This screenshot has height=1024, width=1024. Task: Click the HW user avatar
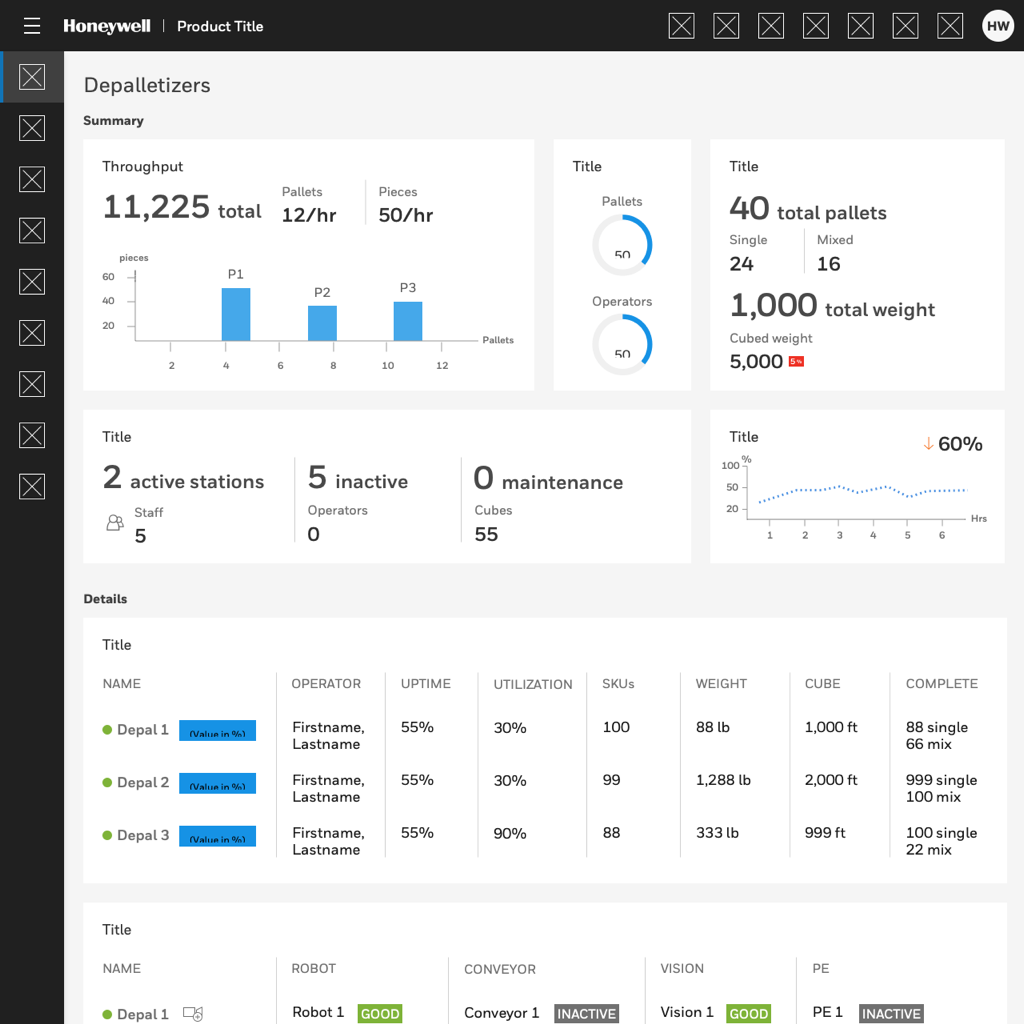click(998, 26)
